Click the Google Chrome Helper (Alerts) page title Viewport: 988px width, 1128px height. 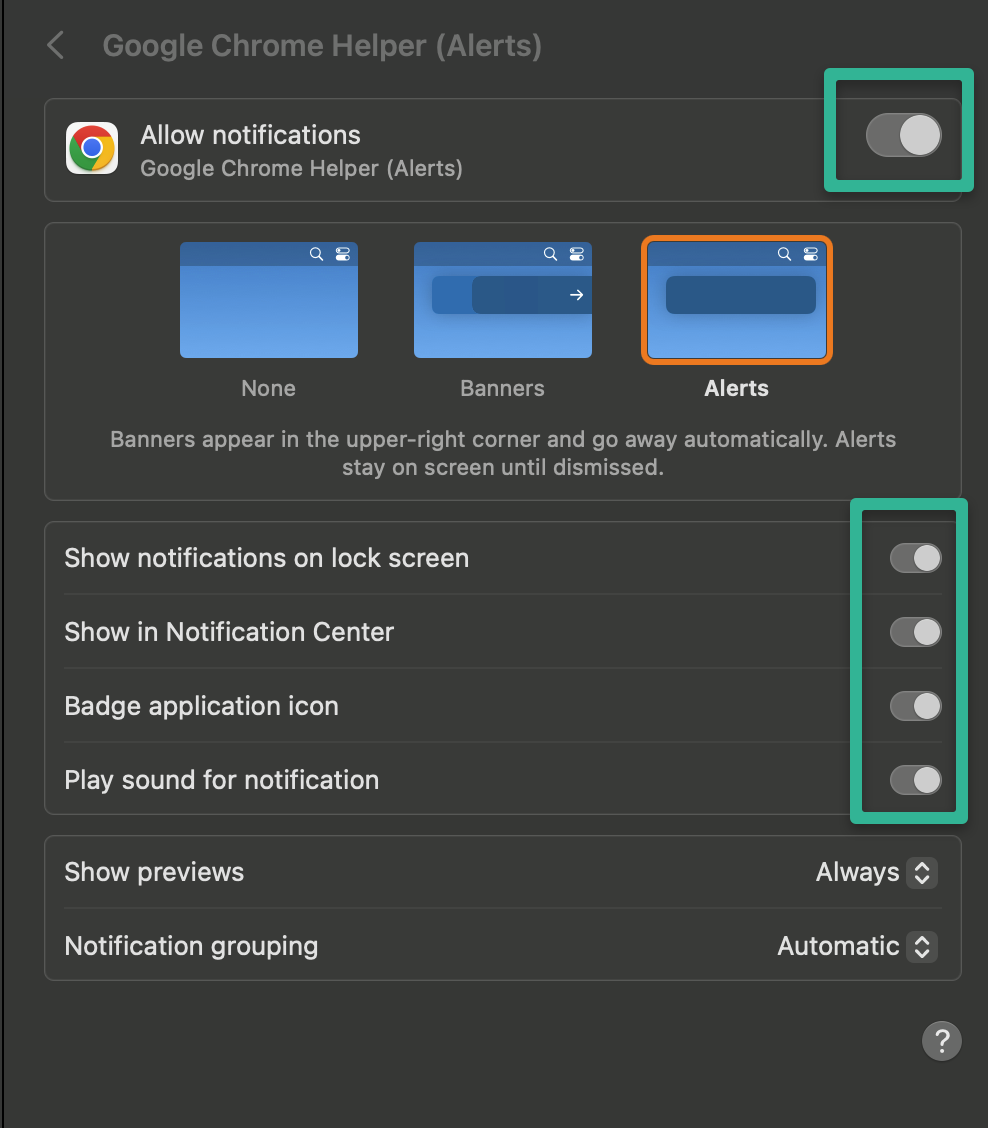click(x=322, y=46)
